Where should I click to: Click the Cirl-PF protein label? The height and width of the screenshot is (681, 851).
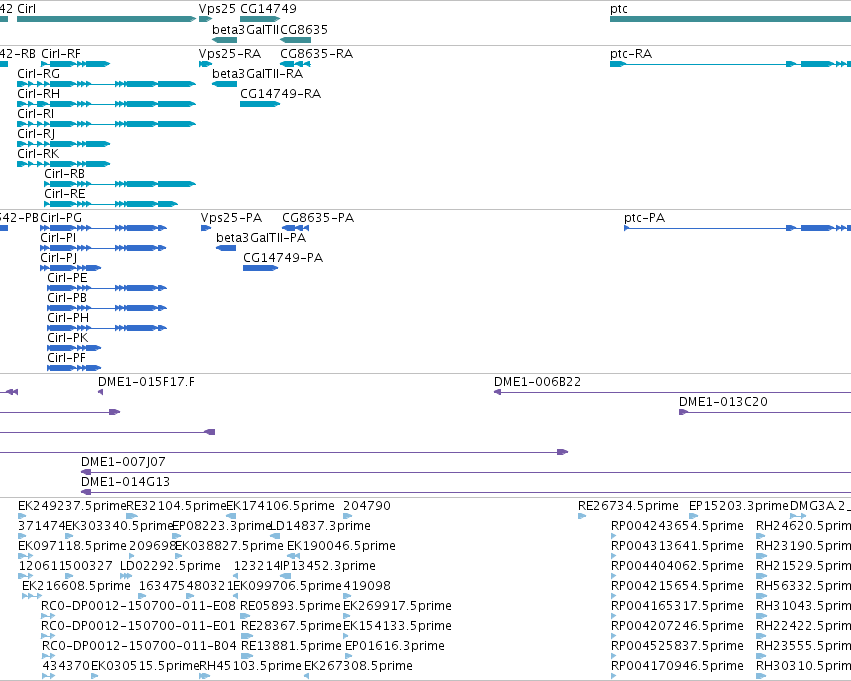[x=66, y=358]
